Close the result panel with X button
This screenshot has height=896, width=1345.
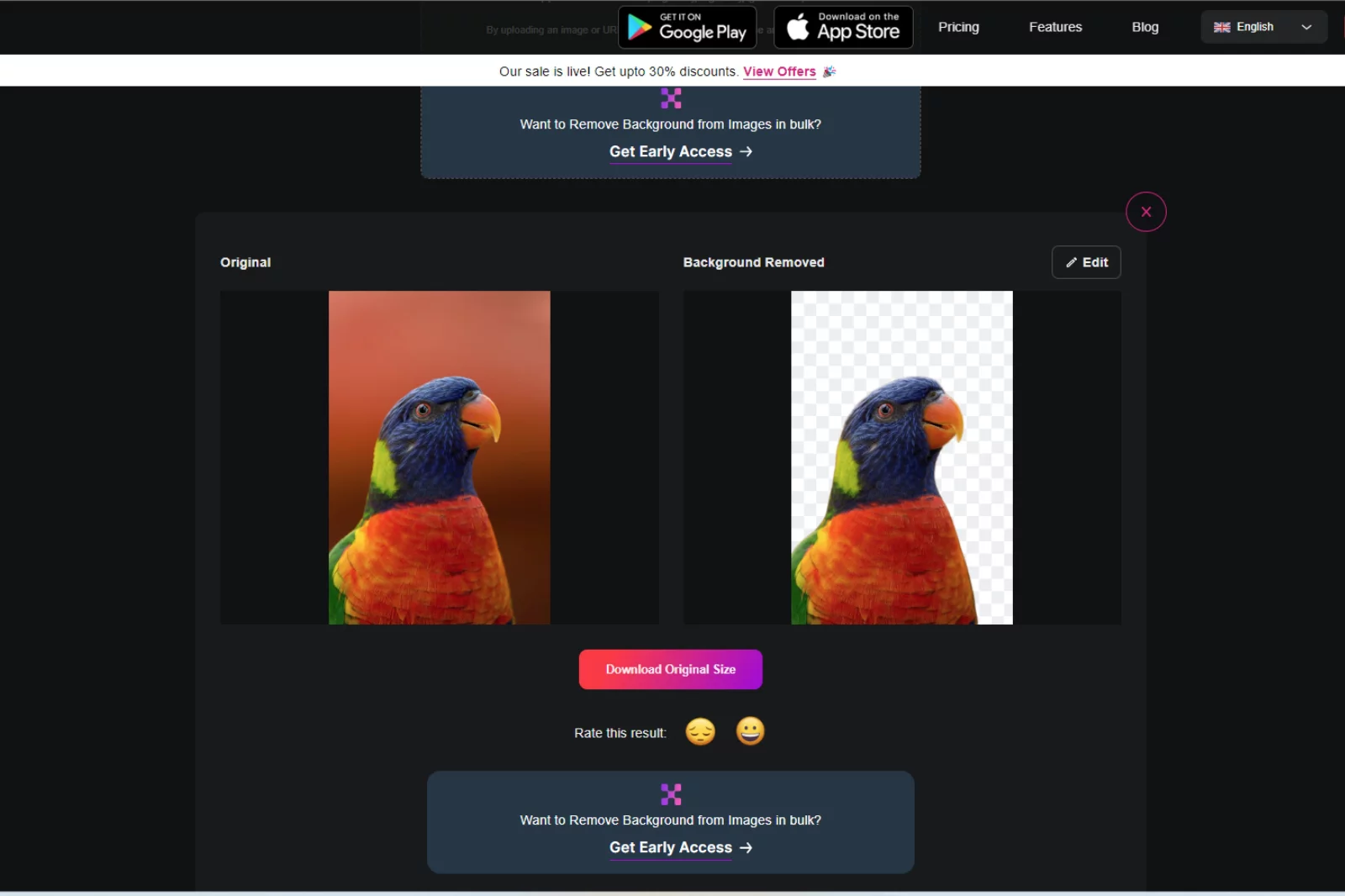click(x=1146, y=212)
